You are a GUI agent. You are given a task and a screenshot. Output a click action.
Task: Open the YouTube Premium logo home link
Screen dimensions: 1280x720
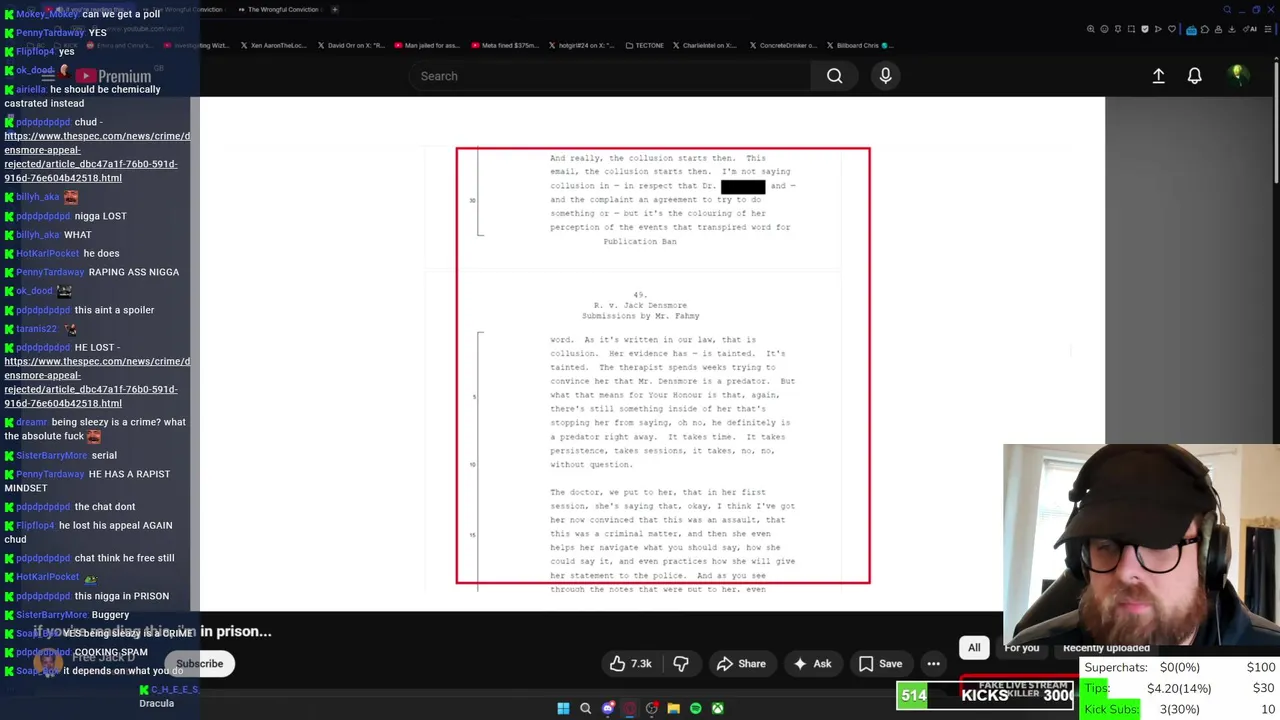click(112, 76)
